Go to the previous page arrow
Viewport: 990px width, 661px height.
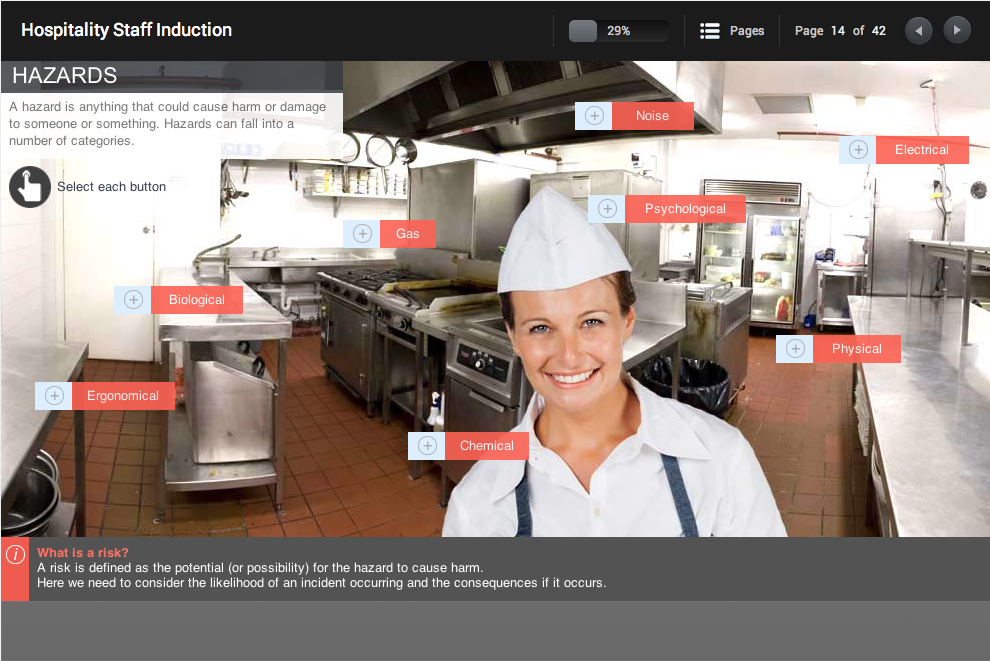click(x=918, y=30)
